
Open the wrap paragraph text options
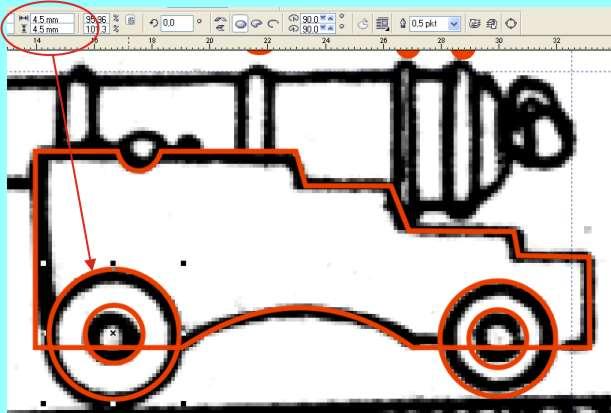coord(382,22)
